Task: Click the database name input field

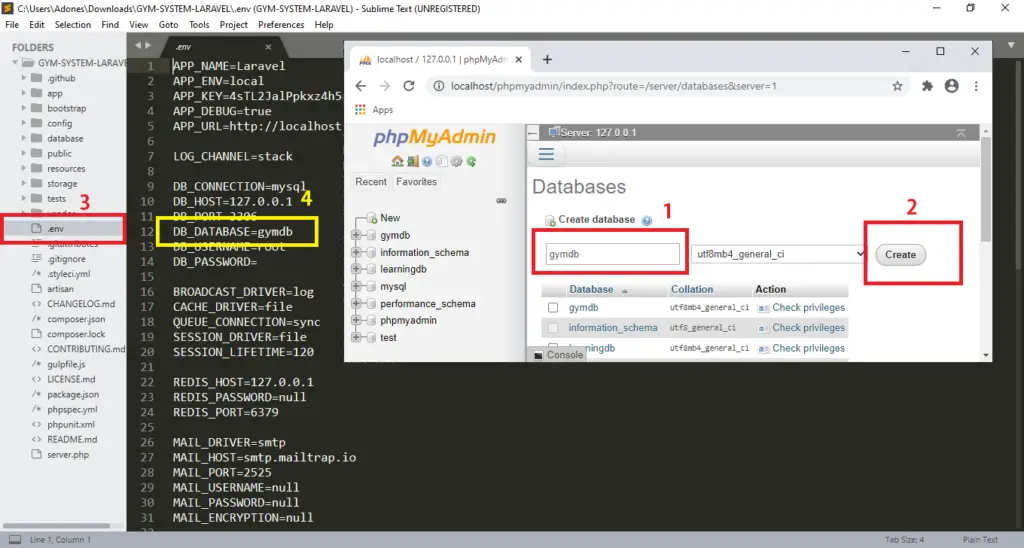Action: pyautogui.click(x=613, y=254)
